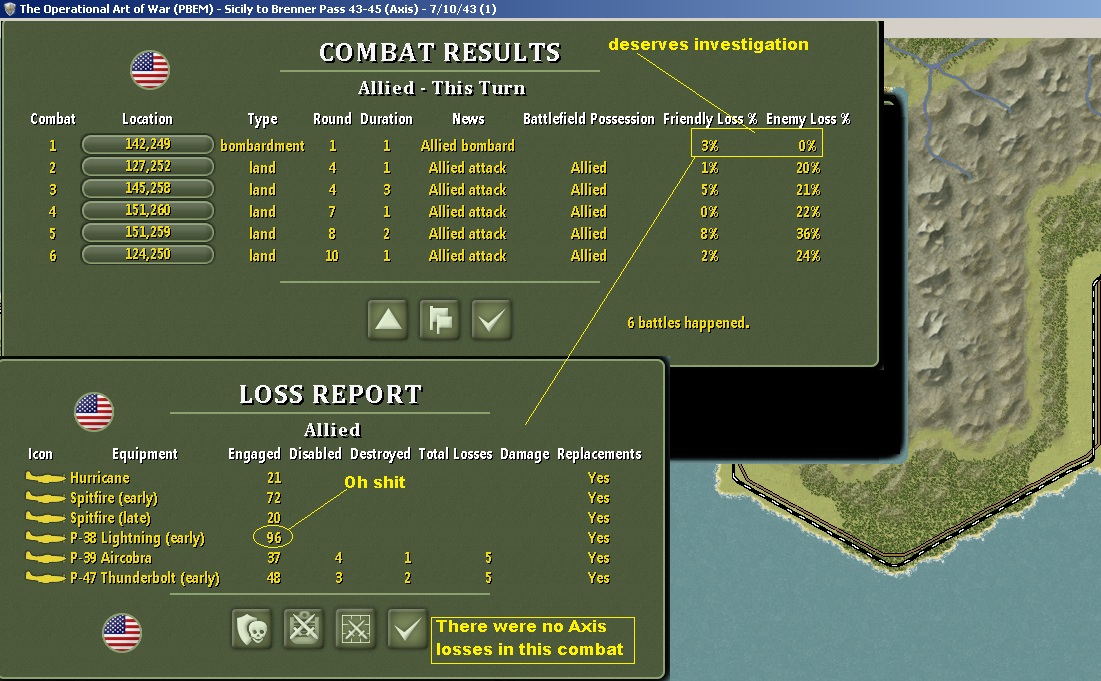This screenshot has width=1101, height=681.
Task: Go to location 142,249
Action: pyautogui.click(x=147, y=145)
